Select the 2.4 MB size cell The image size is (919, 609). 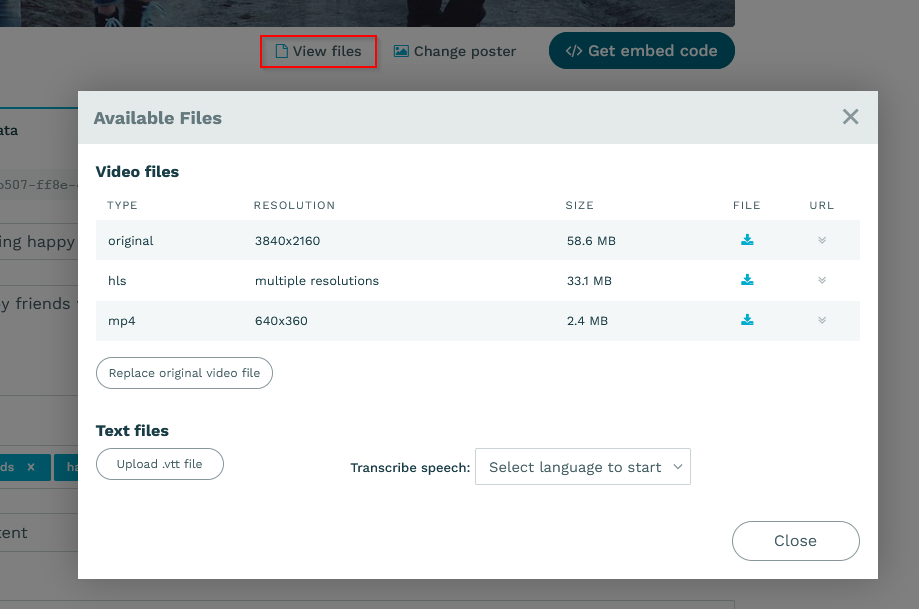[587, 321]
